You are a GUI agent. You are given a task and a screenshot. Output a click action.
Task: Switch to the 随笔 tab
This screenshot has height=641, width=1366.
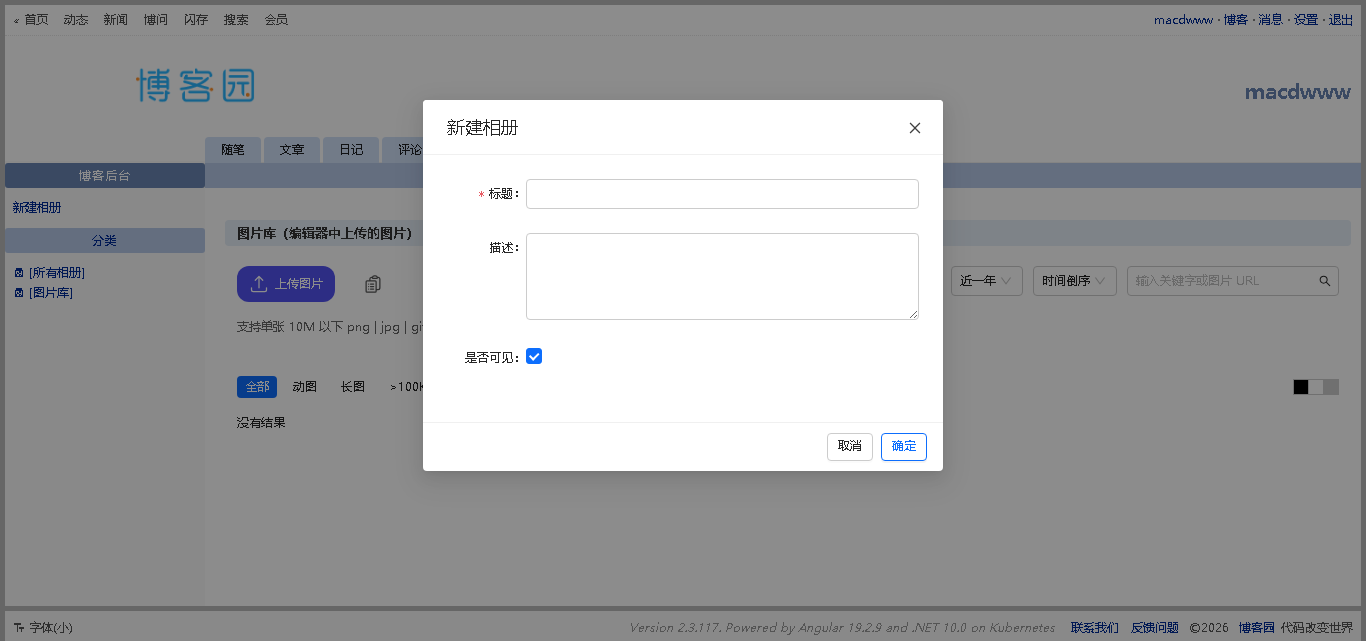coord(233,150)
